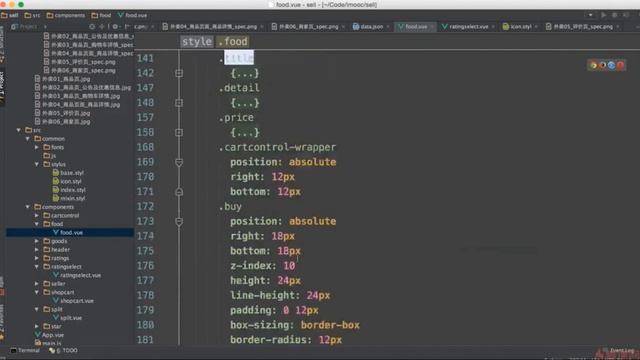Collapse the stylus folder

pyautogui.click(x=37, y=164)
